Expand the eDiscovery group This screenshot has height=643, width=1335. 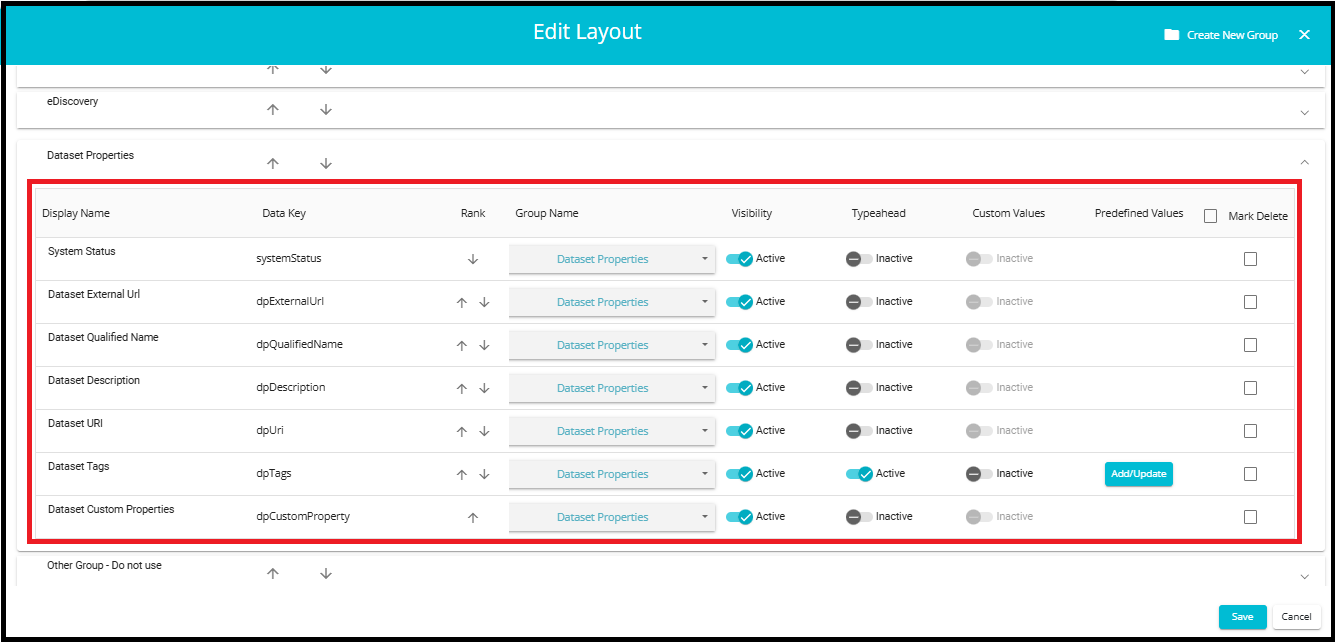[x=1304, y=113]
